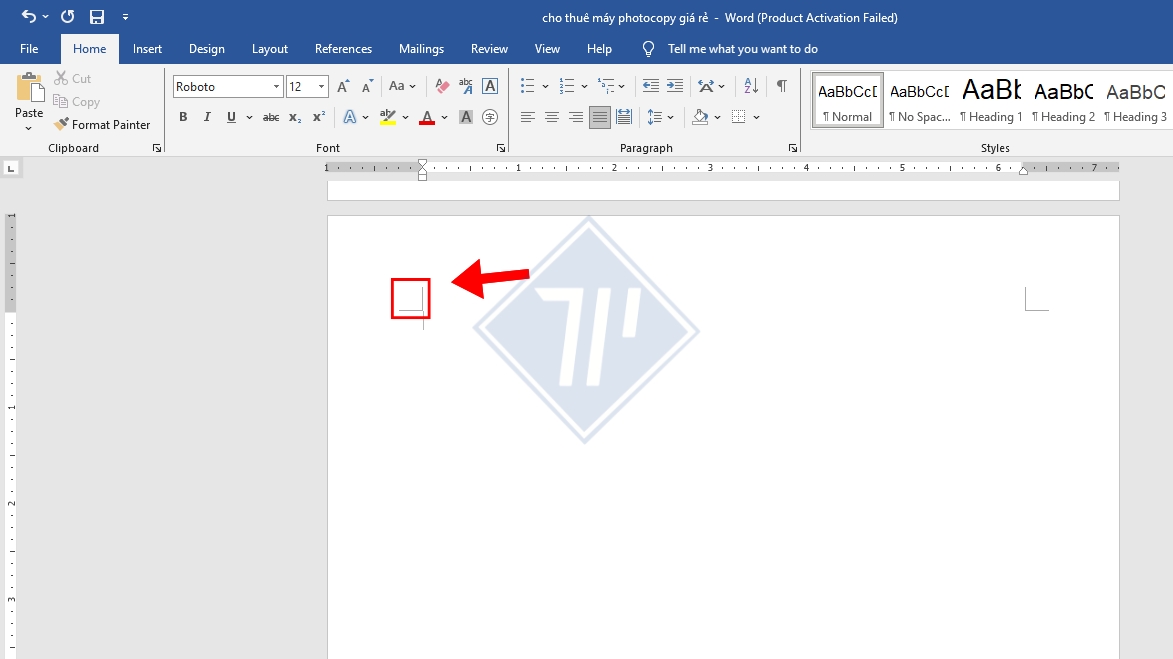Apply the Heading 1 style
Viewport: 1173px width, 659px height.
(991, 100)
